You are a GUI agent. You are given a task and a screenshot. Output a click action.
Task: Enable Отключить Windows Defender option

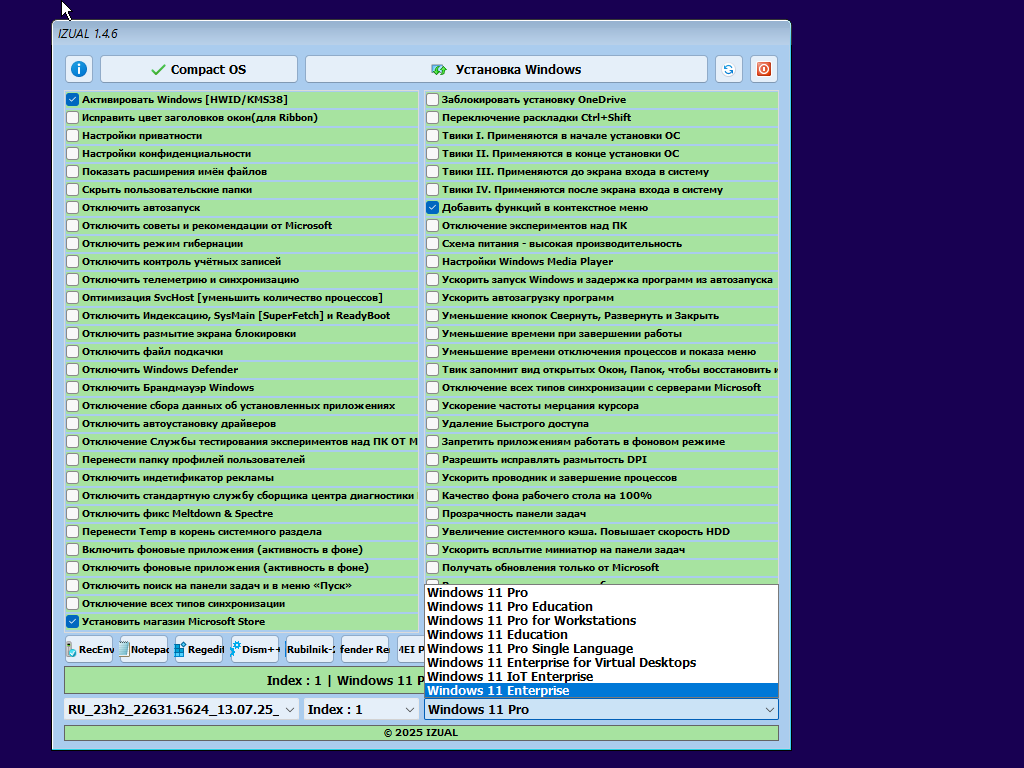72,370
